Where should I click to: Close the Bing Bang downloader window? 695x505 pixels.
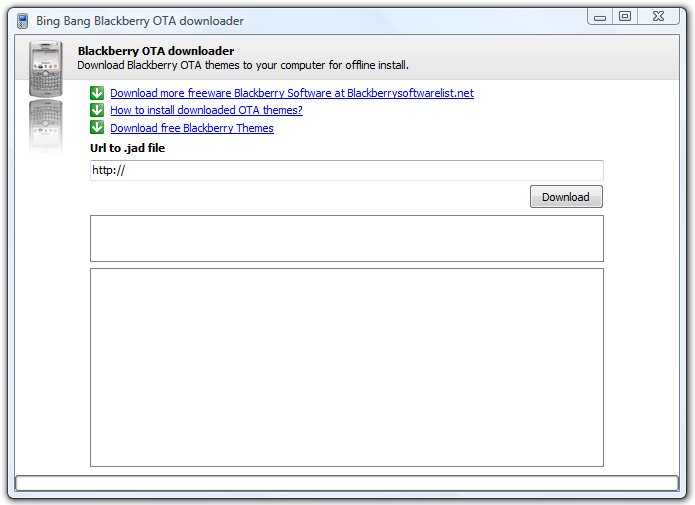click(x=658, y=17)
